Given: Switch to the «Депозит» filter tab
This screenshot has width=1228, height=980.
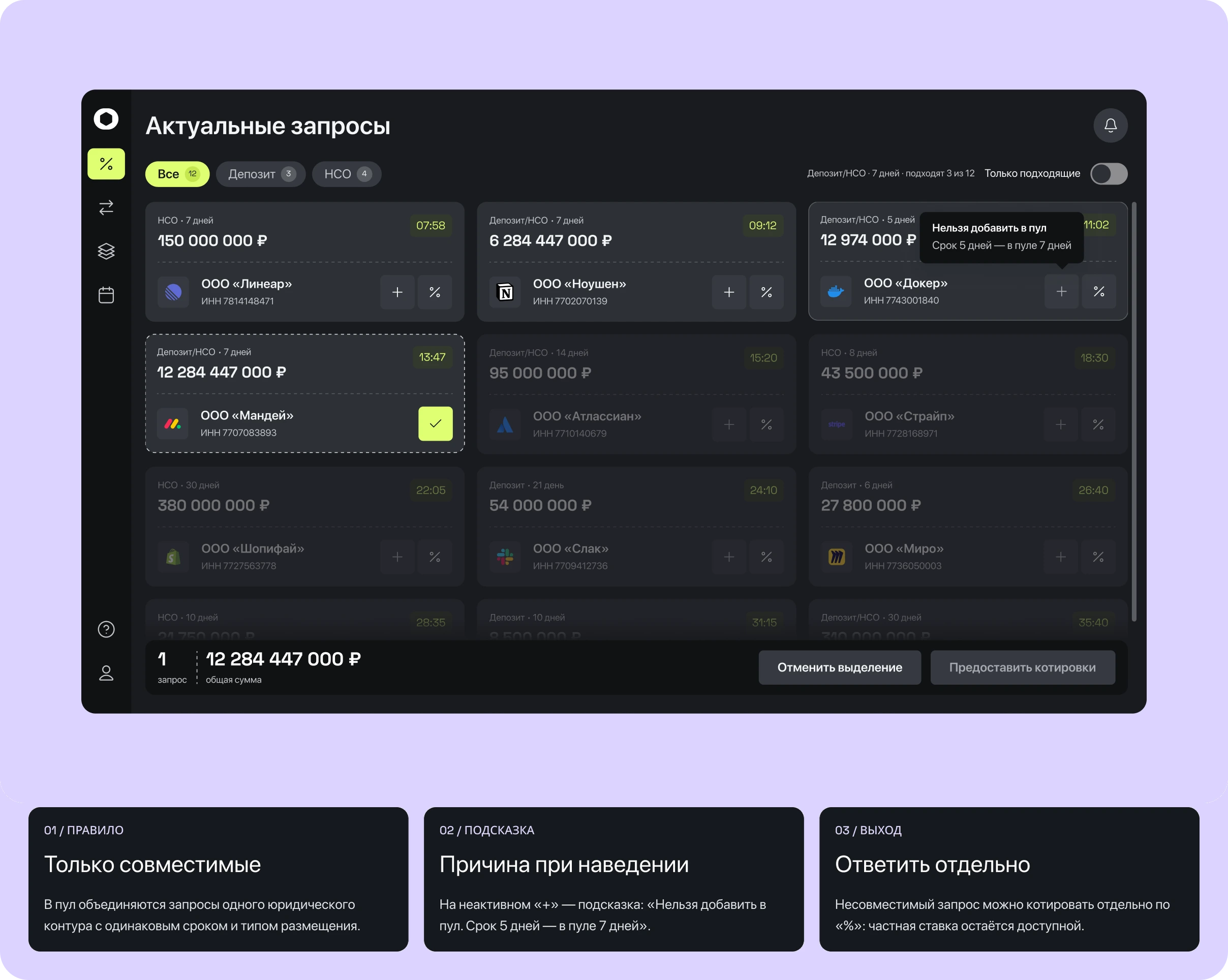Looking at the screenshot, I should coord(260,174).
